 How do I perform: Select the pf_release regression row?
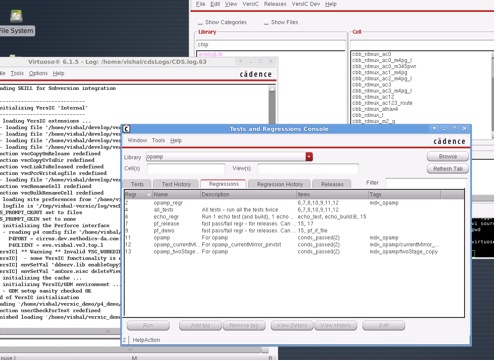tap(294, 224)
